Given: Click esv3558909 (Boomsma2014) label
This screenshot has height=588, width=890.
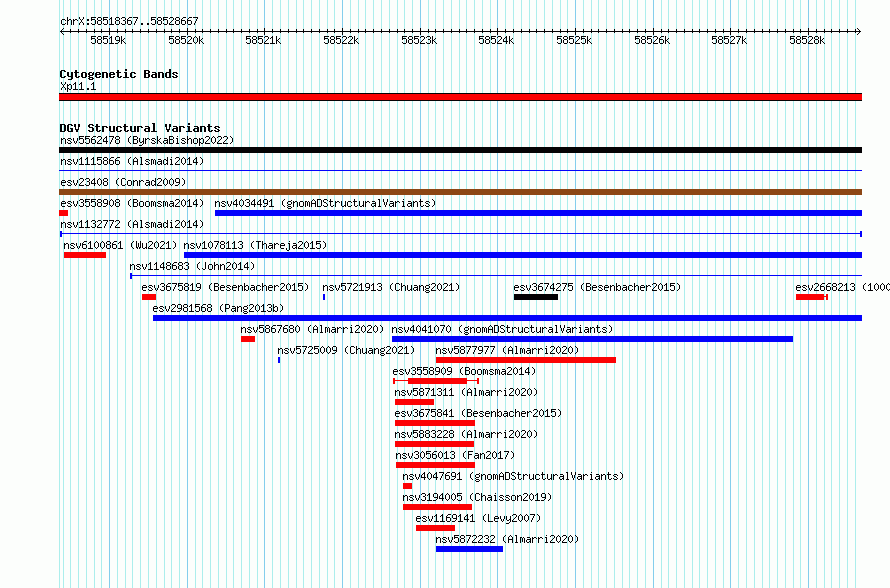Looking at the screenshot, I should [464, 371].
